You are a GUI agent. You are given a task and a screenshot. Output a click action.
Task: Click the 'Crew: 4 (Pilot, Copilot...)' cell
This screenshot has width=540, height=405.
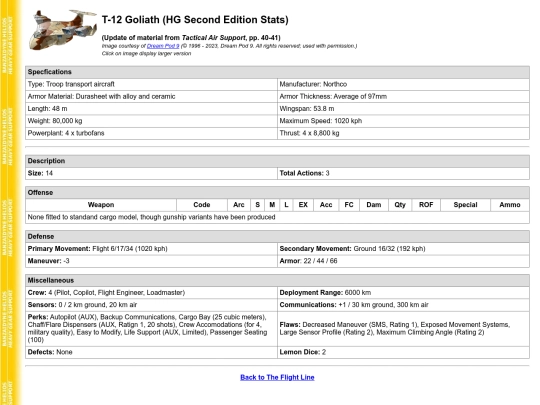151,293
